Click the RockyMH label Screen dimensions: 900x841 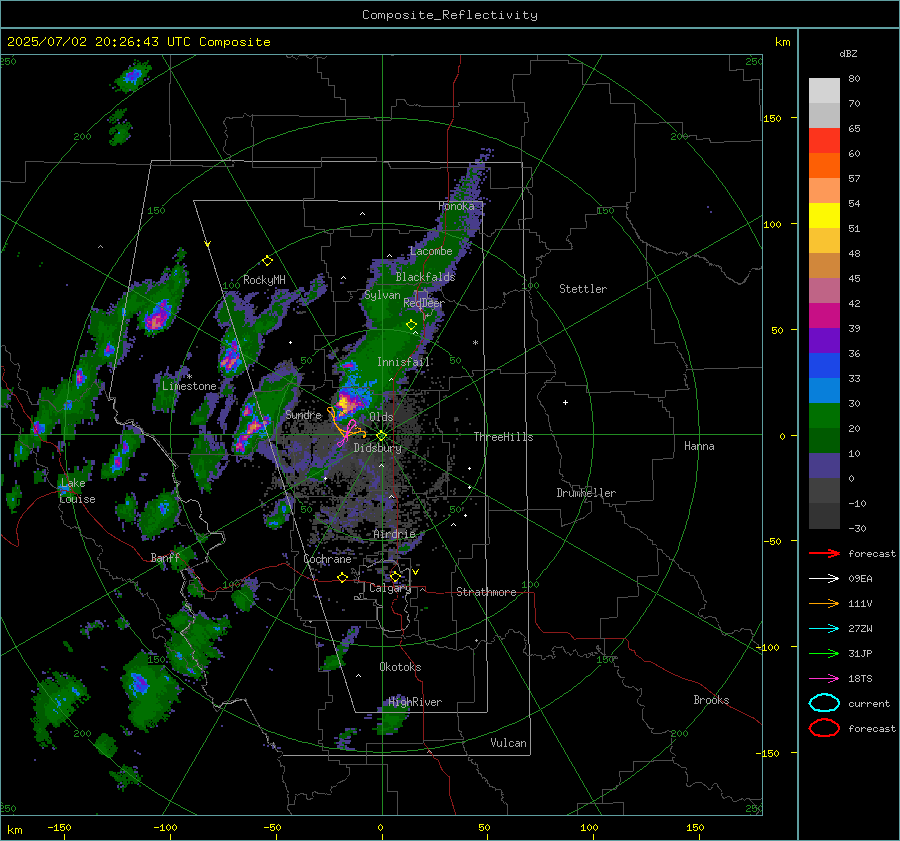click(264, 280)
